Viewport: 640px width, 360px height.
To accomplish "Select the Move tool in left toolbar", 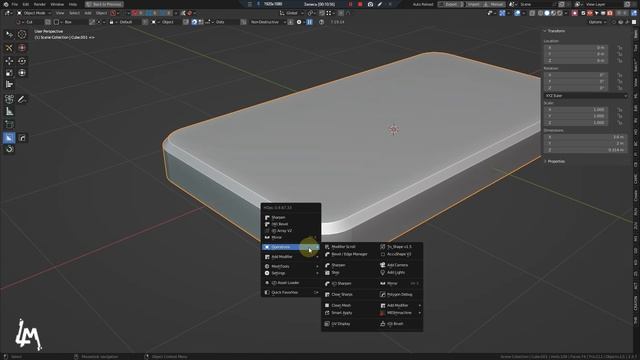I will (x=9, y=61).
